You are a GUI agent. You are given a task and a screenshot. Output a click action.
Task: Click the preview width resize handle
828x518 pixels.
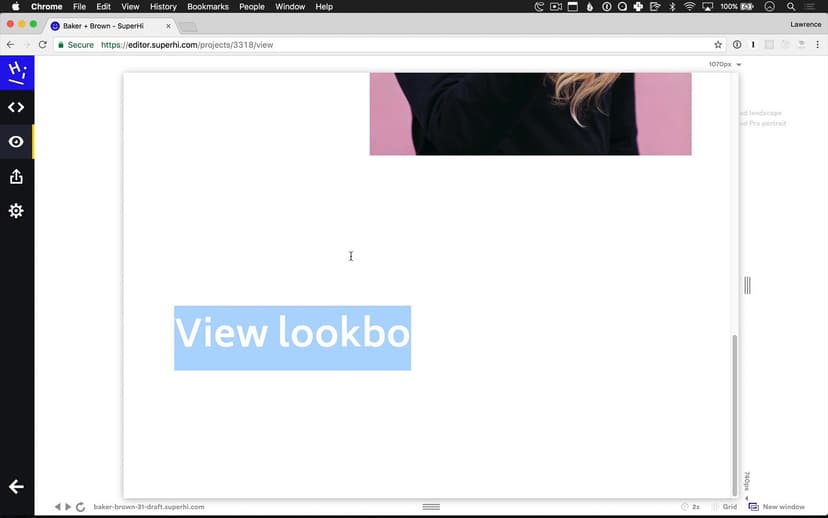[747, 286]
